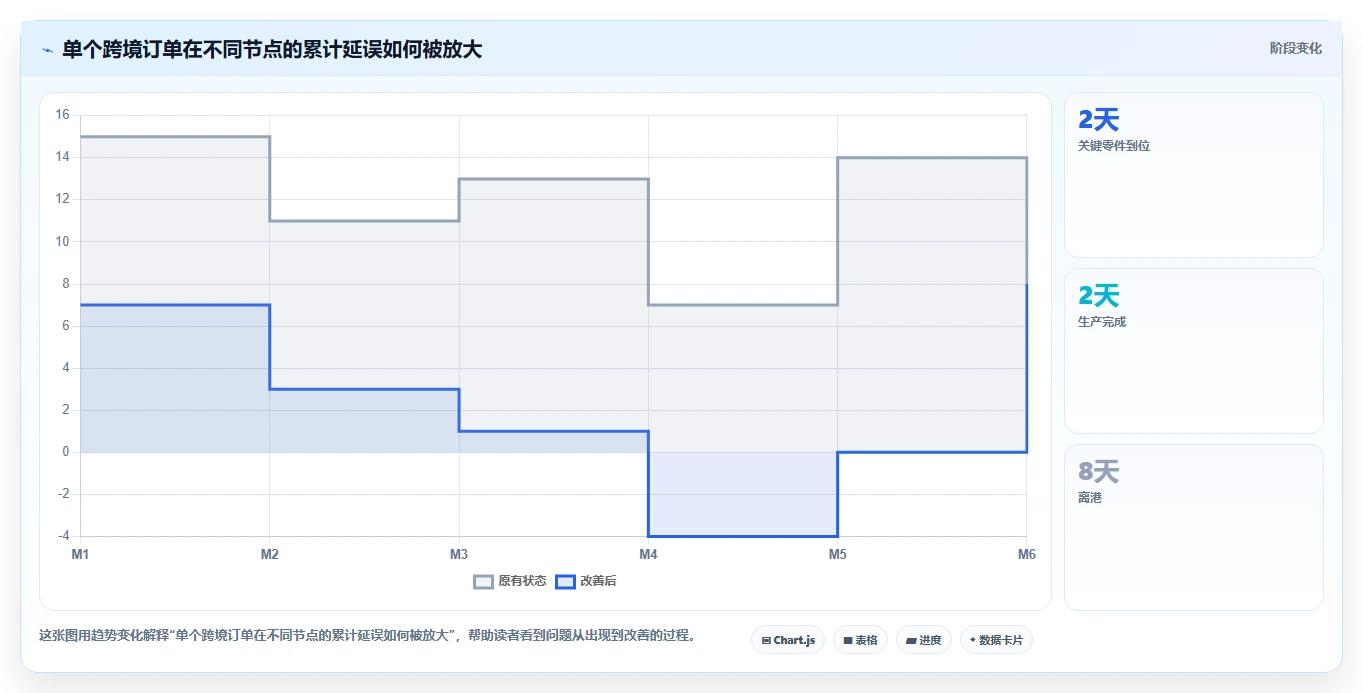Click the Chart.js tag
The height and width of the screenshot is (693, 1363).
[788, 640]
